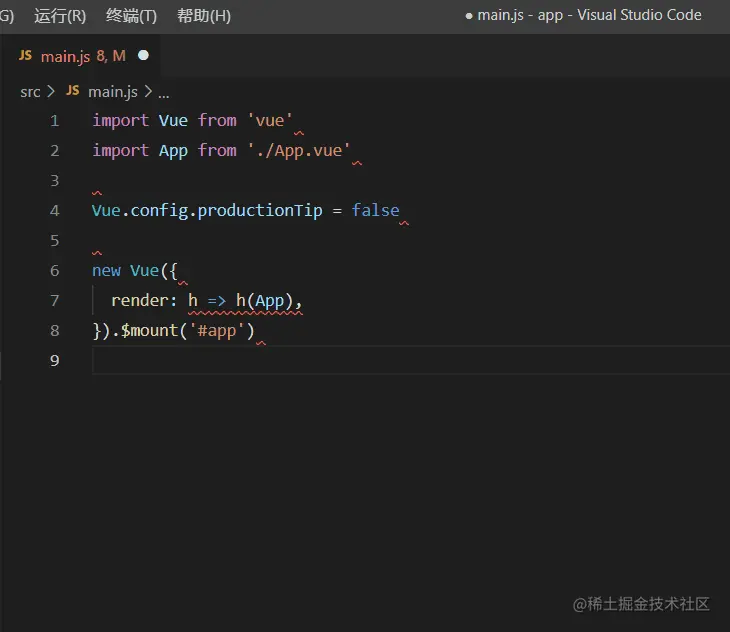Click the src breadcrumb folder
730x632 pixels.
(30, 92)
